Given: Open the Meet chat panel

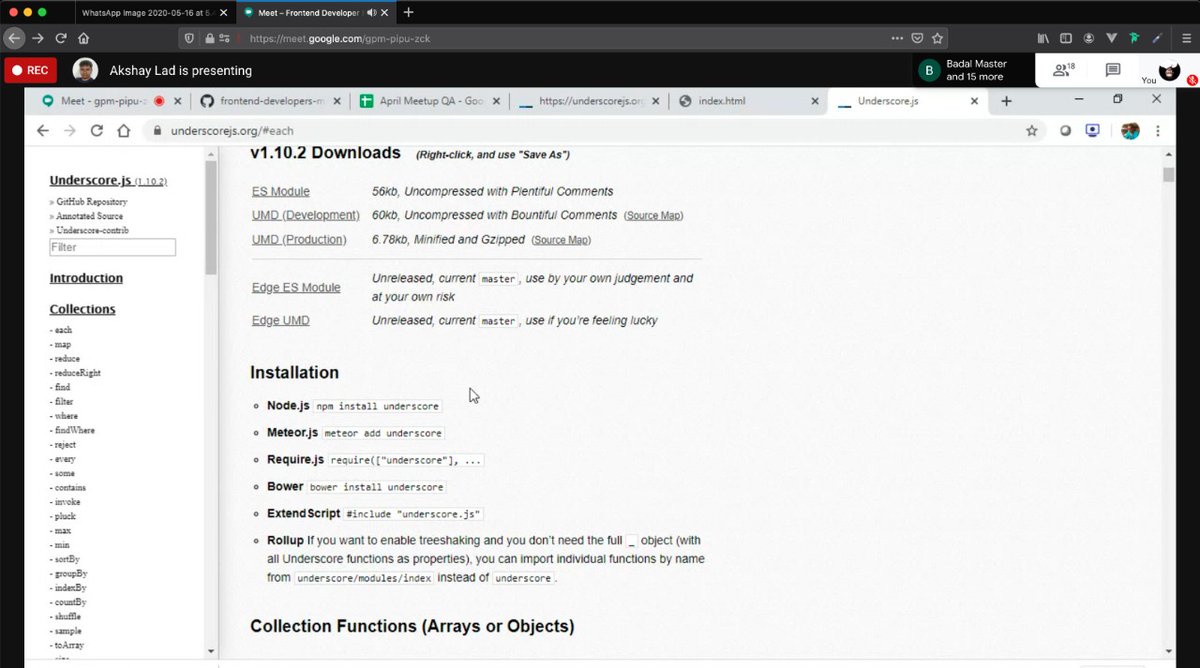Looking at the screenshot, I should (x=1113, y=70).
